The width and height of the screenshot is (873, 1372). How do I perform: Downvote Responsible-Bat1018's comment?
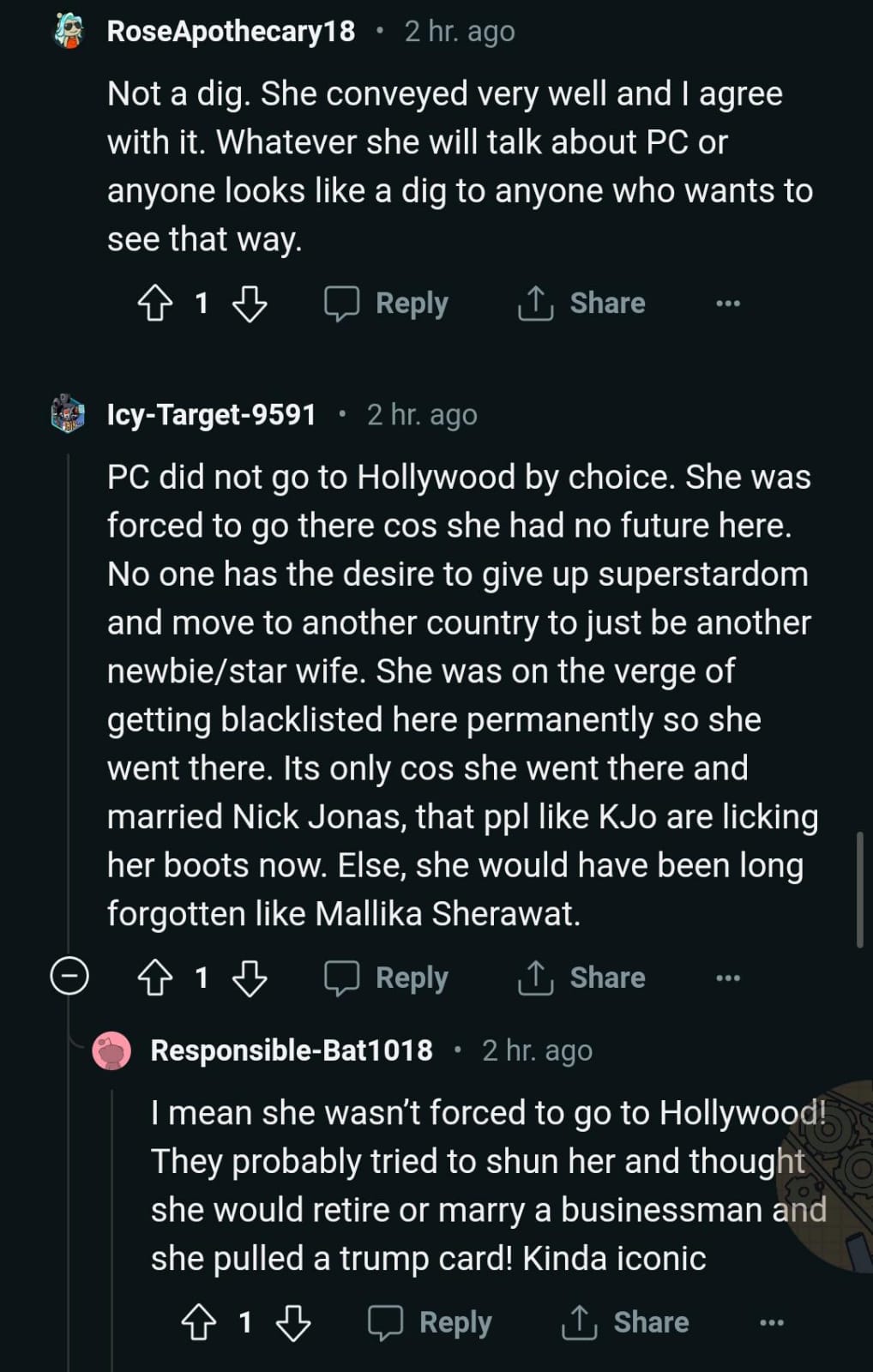pyautogui.click(x=293, y=1322)
